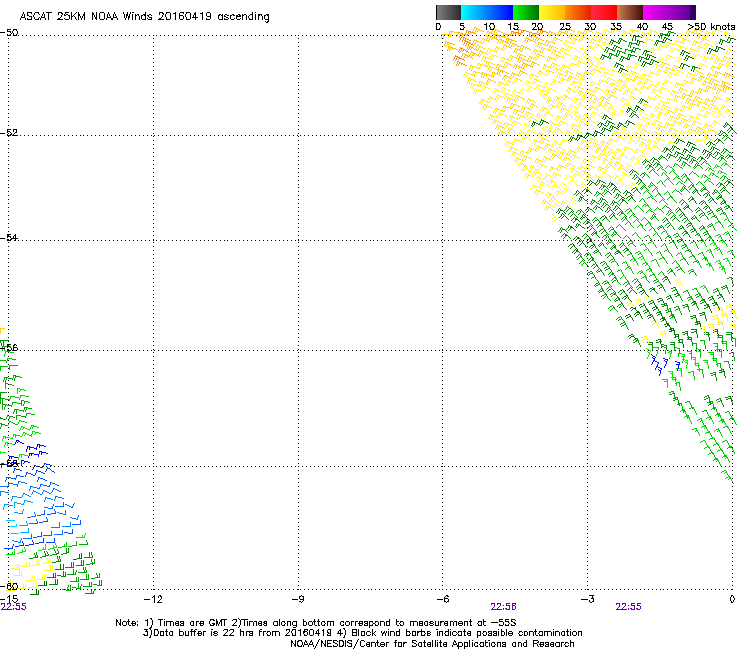
Task: Click the '35' legend tick label
Action: pyautogui.click(x=616, y=27)
